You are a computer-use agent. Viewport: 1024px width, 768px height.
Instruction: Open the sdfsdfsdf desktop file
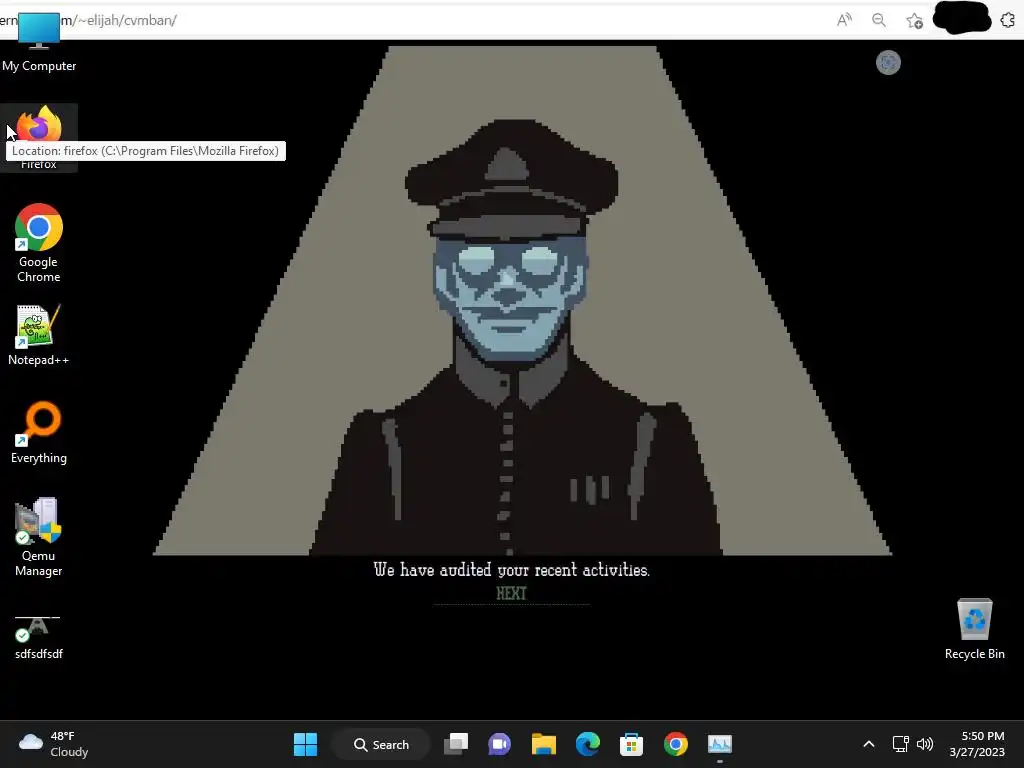[x=39, y=637]
